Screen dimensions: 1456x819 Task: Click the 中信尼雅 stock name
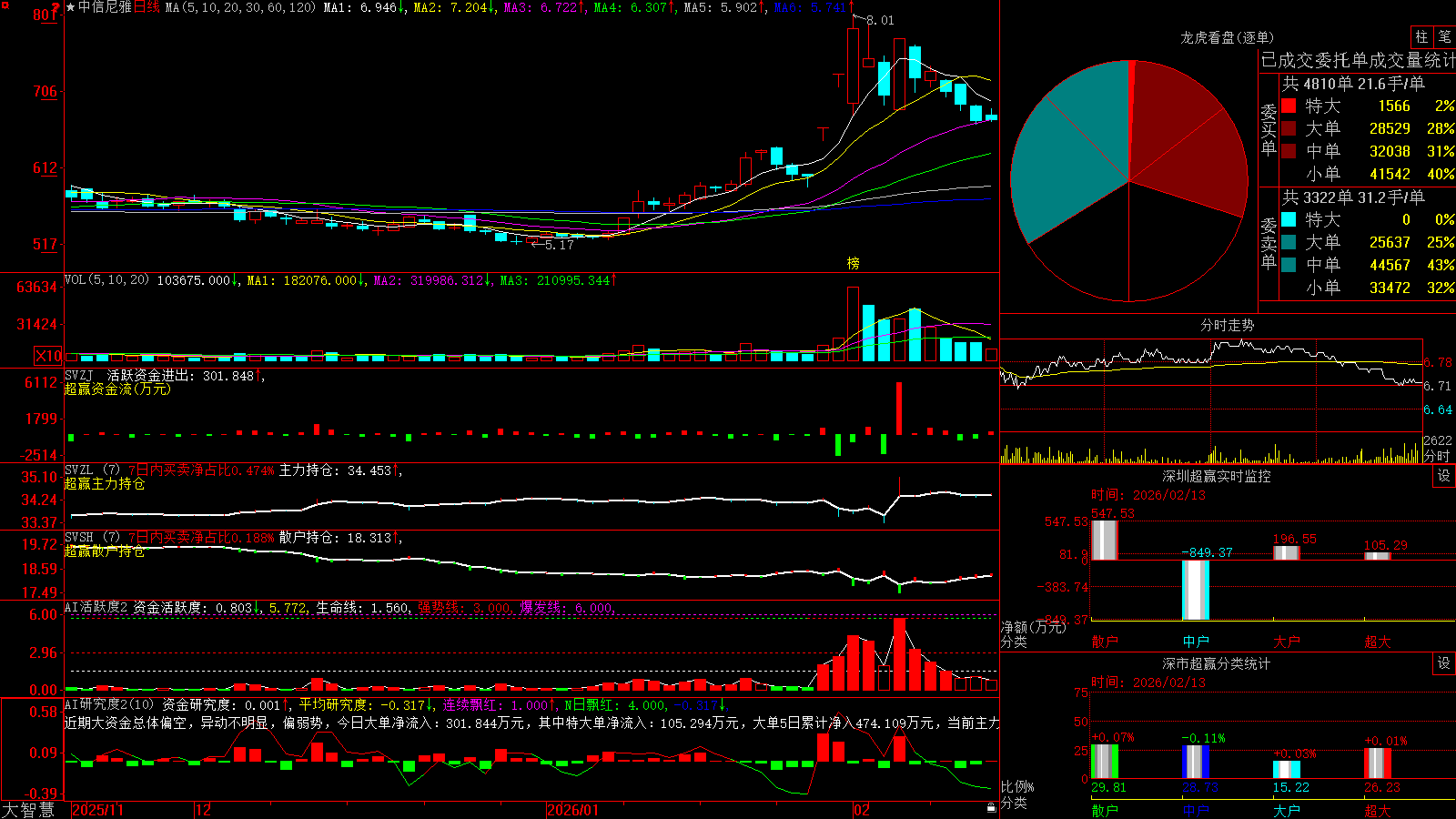[106, 7]
